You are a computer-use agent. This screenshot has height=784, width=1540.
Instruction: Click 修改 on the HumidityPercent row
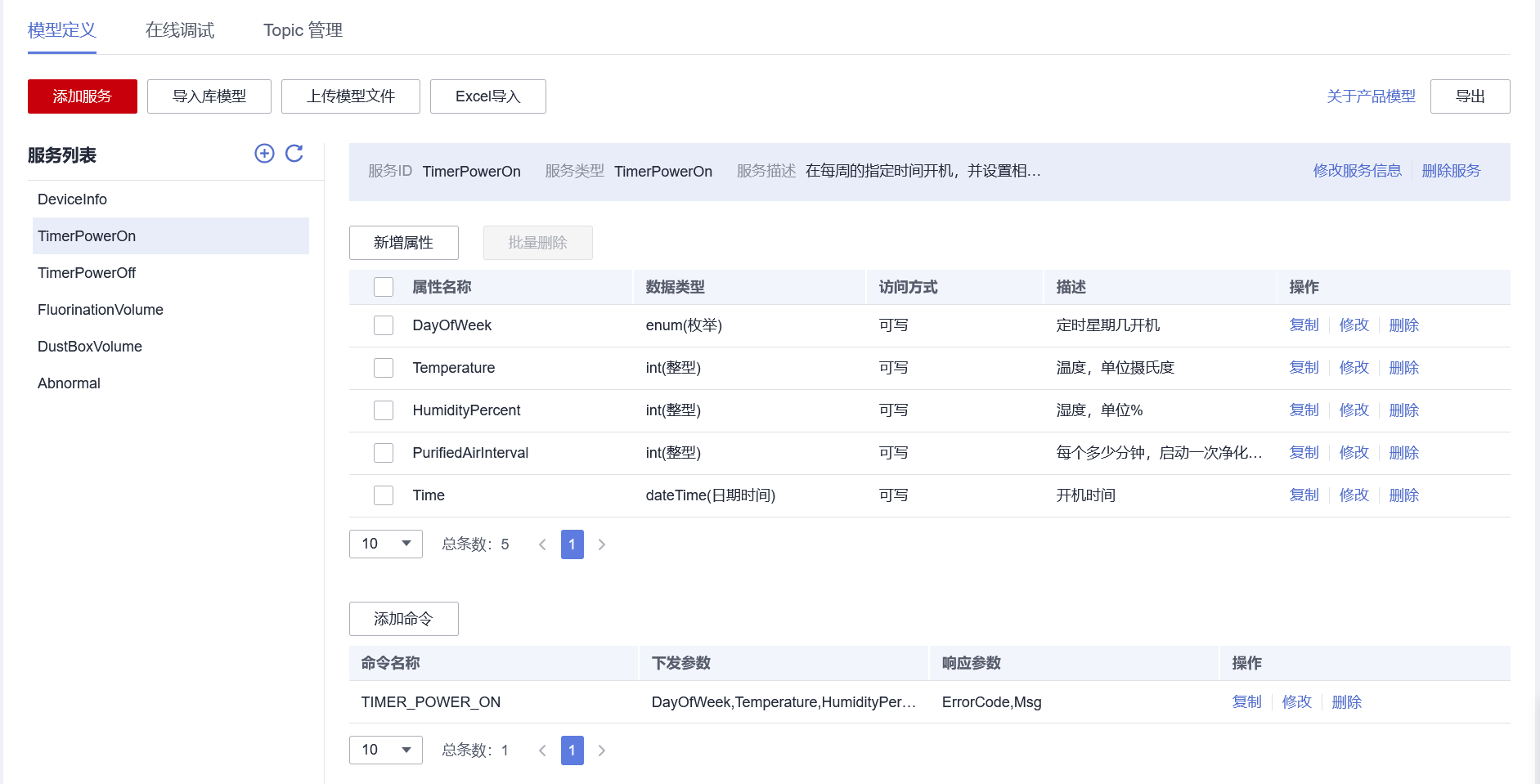click(x=1354, y=410)
